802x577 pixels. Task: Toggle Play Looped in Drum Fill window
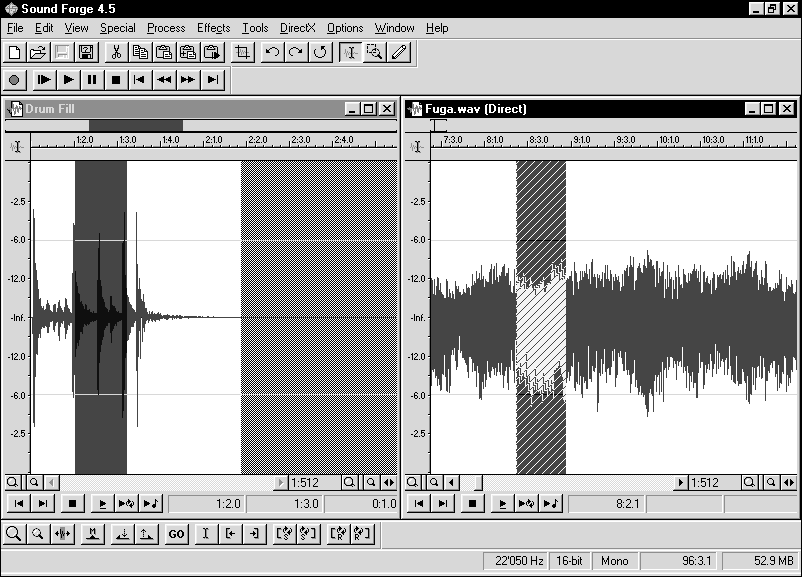coord(126,504)
